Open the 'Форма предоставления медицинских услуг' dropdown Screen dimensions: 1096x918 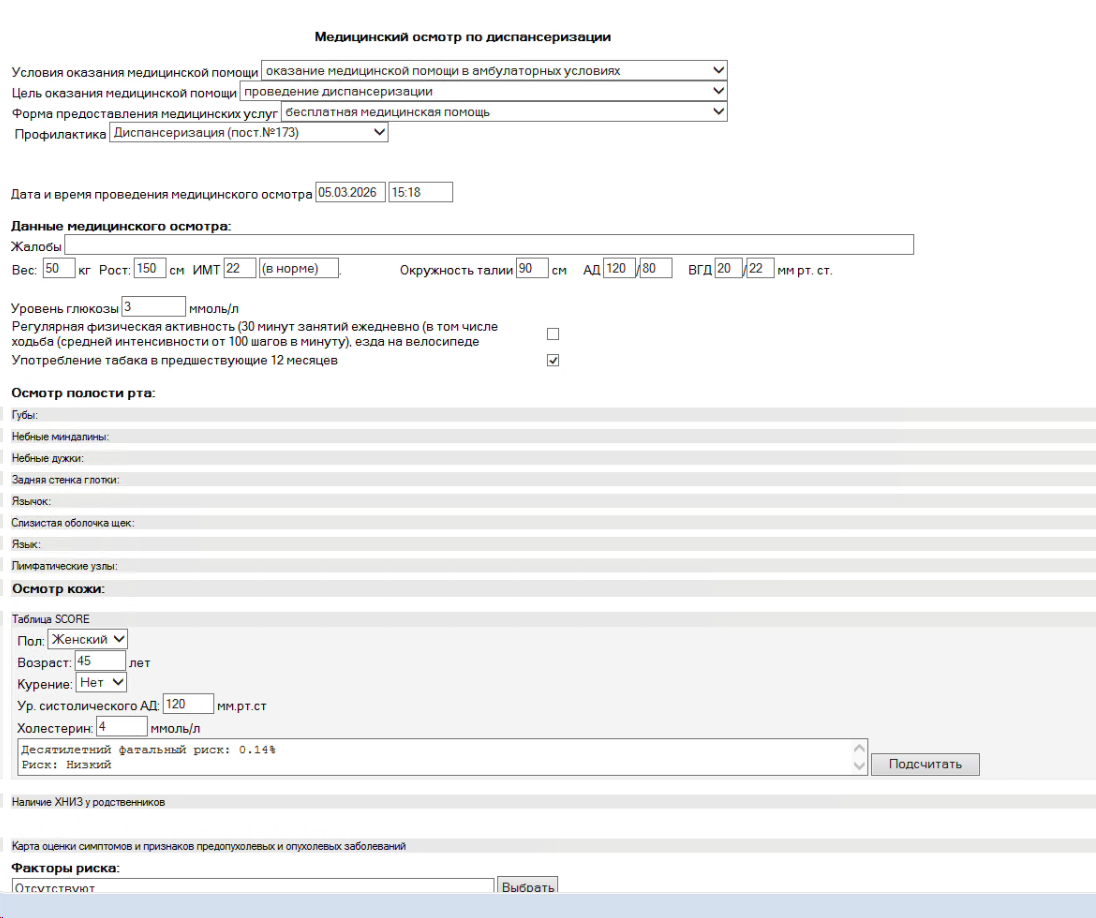point(504,112)
